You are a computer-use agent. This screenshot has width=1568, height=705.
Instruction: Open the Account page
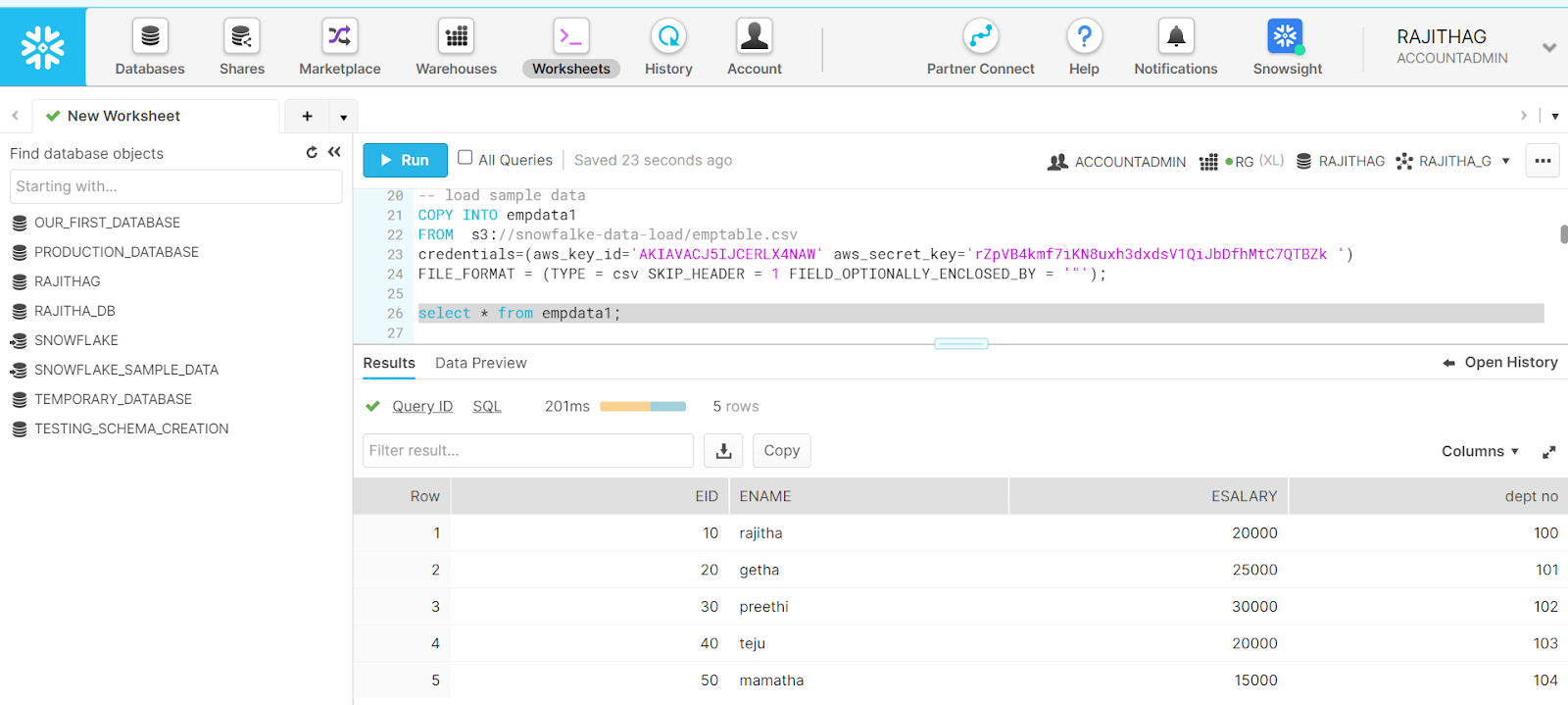(755, 47)
